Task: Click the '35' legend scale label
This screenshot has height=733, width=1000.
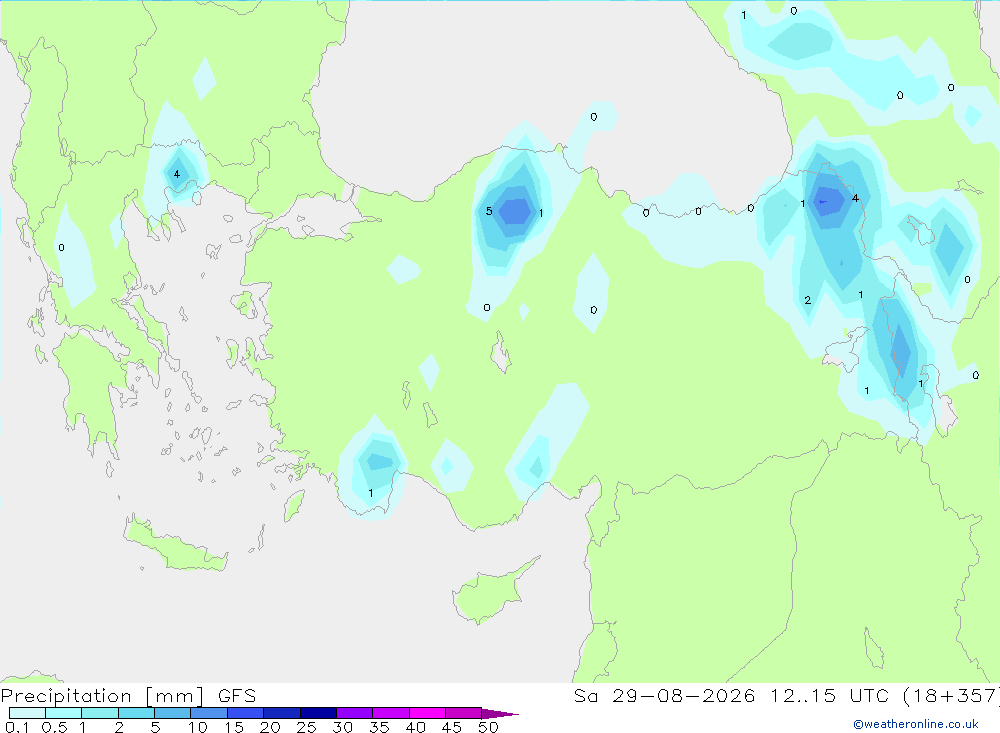Action: point(379,727)
